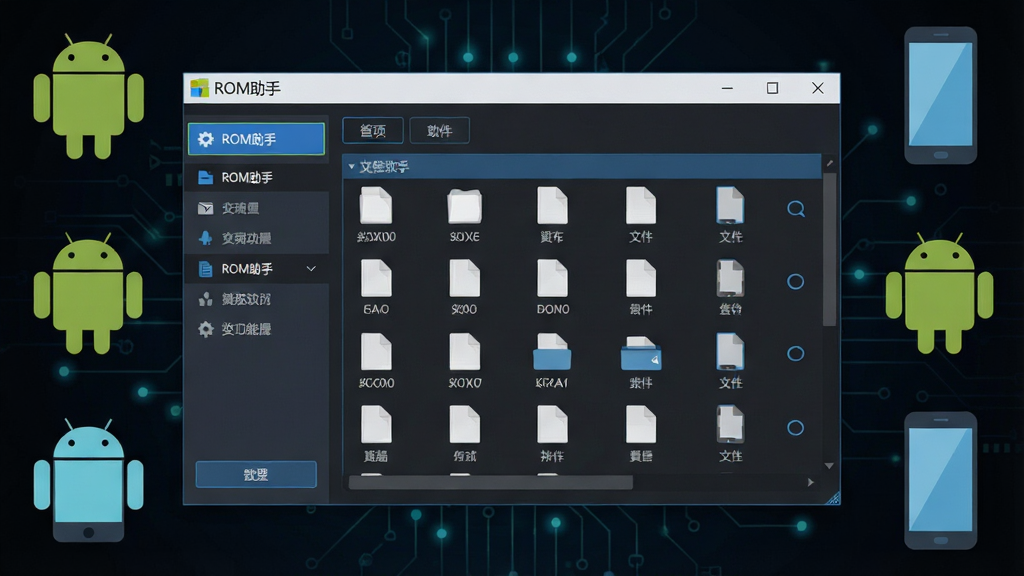
Task: Select the 文件 file in the bottom row
Action: [x=730, y=434]
